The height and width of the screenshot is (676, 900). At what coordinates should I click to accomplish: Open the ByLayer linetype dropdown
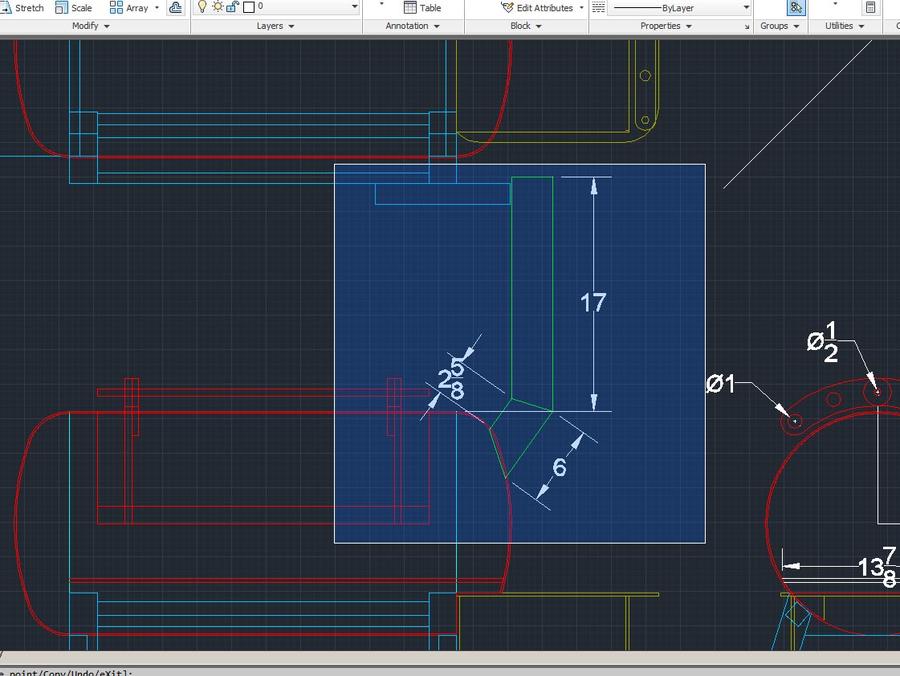click(x=746, y=7)
